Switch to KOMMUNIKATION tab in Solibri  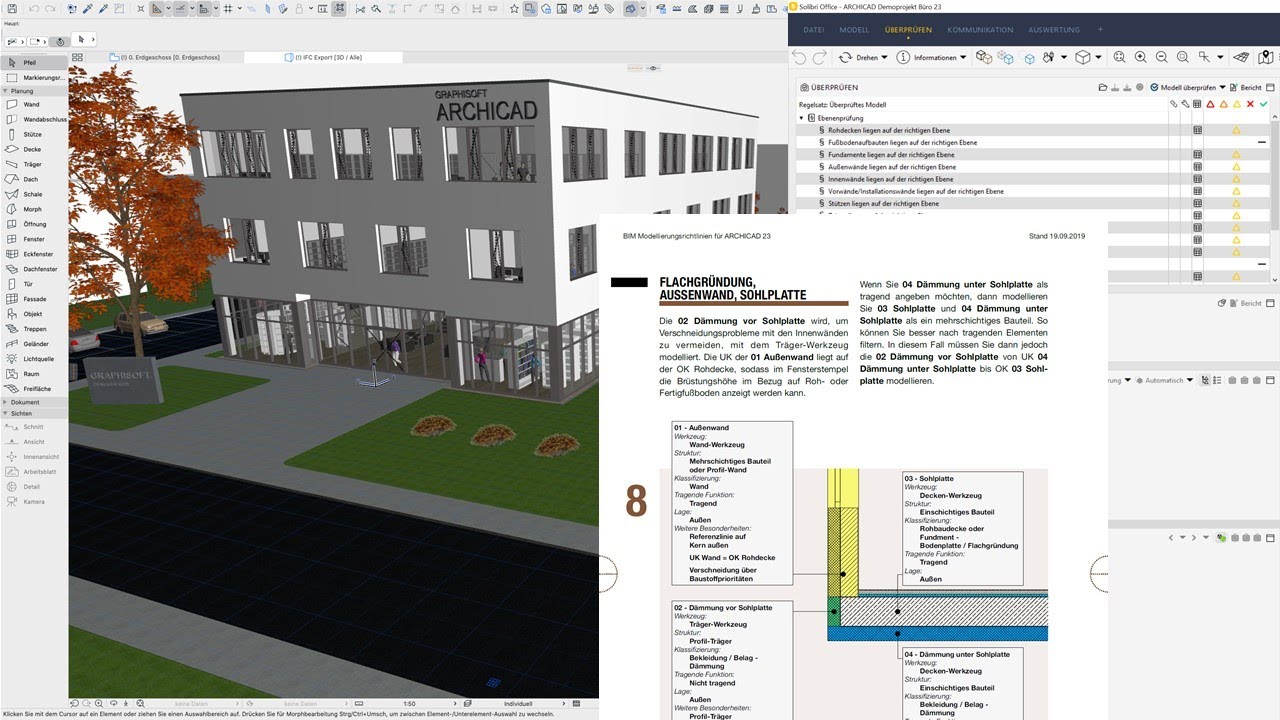[x=980, y=30]
